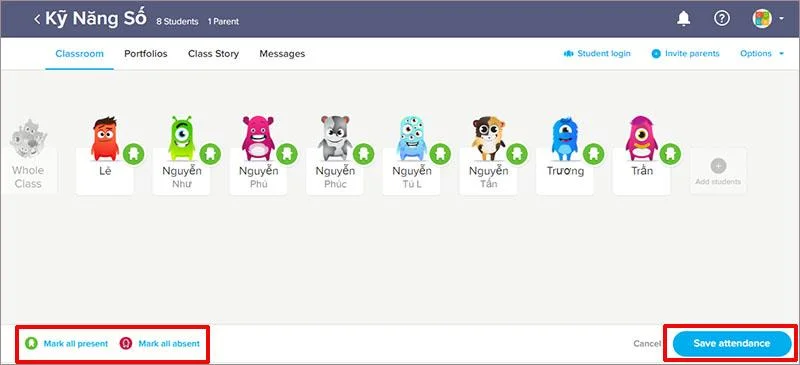Cancel taking attendance
This screenshot has height=365, width=800.
pos(647,344)
